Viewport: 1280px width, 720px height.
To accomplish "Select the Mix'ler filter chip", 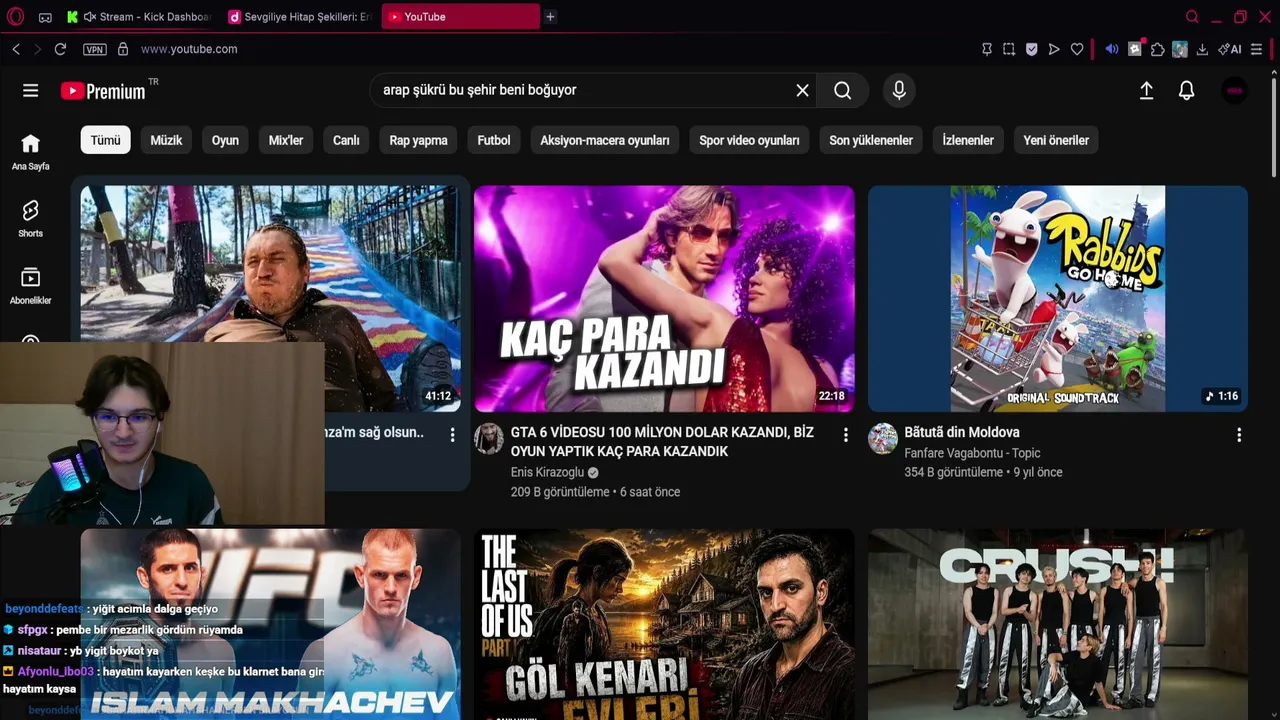I will coord(286,140).
